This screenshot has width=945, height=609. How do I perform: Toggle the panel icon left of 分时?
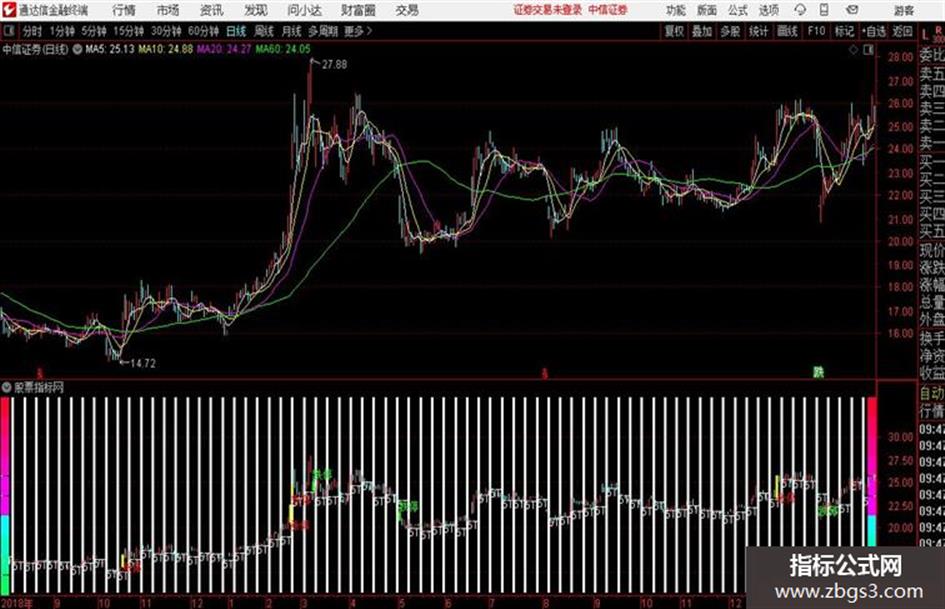[x=8, y=31]
